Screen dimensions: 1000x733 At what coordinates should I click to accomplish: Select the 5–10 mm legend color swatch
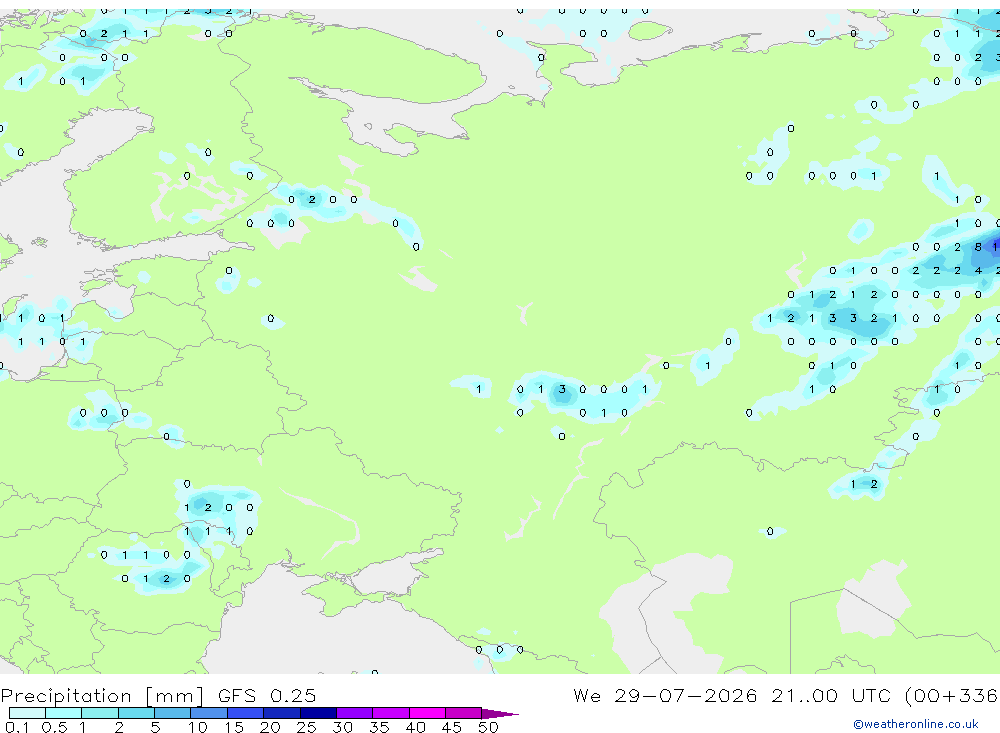coord(173,713)
